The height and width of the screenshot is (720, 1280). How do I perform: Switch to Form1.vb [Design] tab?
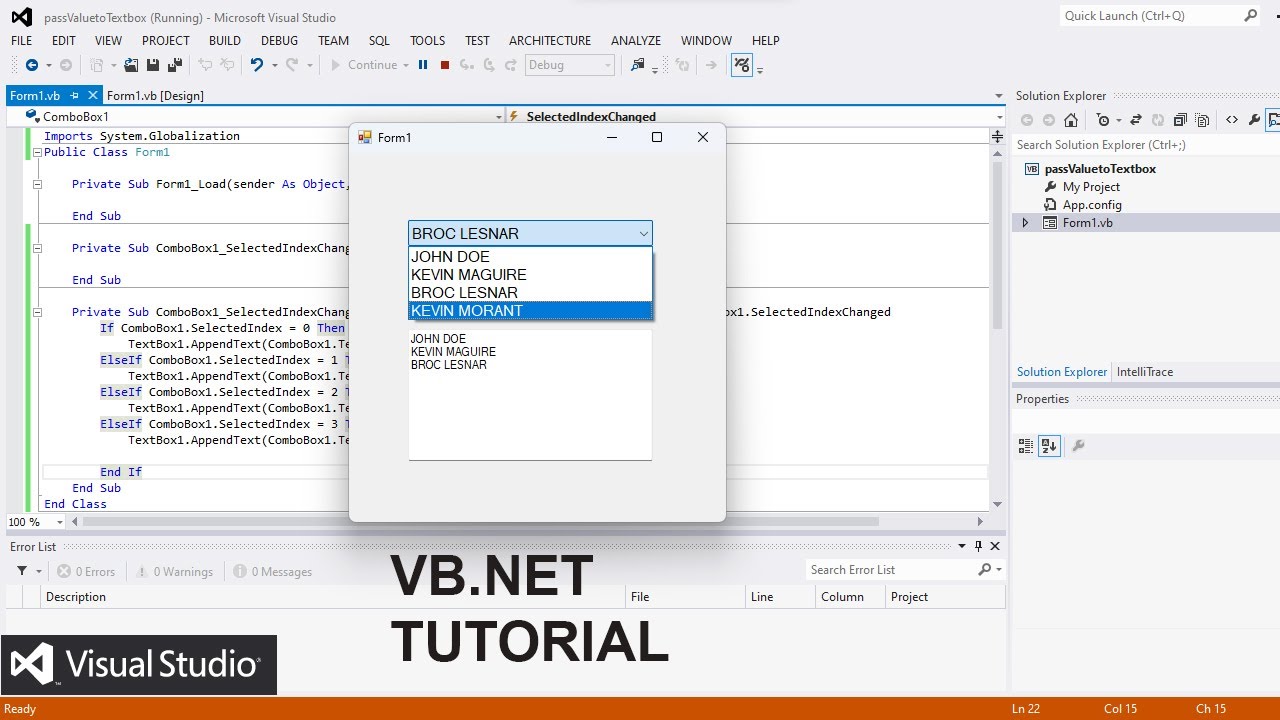(x=155, y=96)
